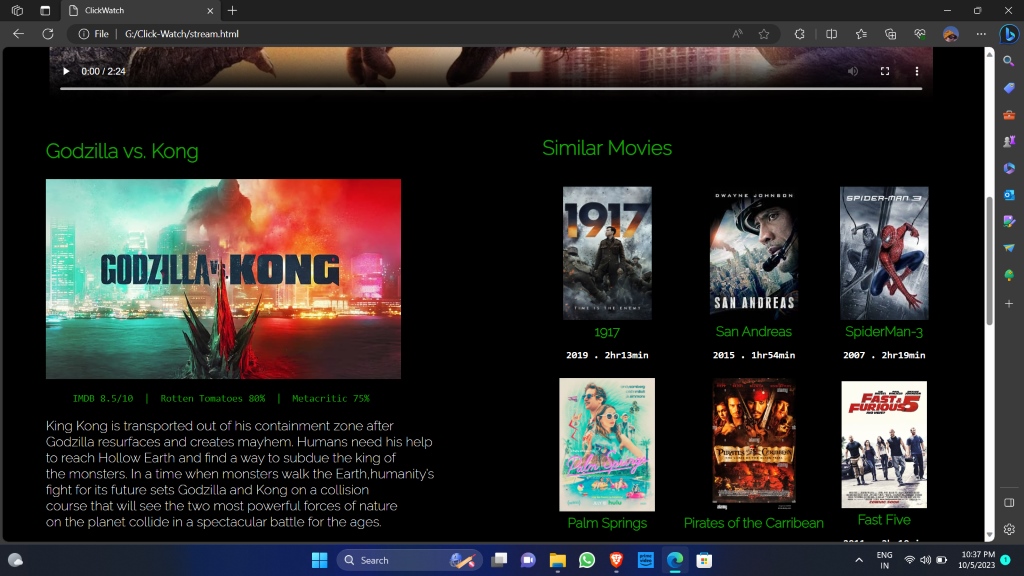Image resolution: width=1024 pixels, height=576 pixels.
Task: Enter fullscreen for the video player
Action: point(885,71)
